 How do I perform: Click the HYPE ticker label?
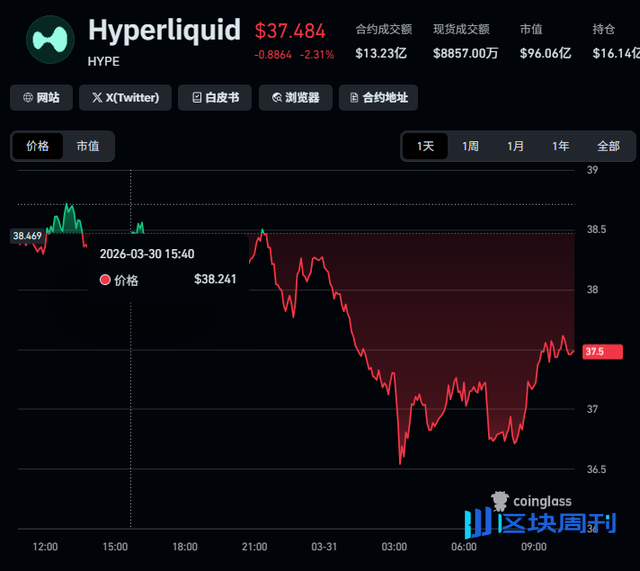click(104, 62)
